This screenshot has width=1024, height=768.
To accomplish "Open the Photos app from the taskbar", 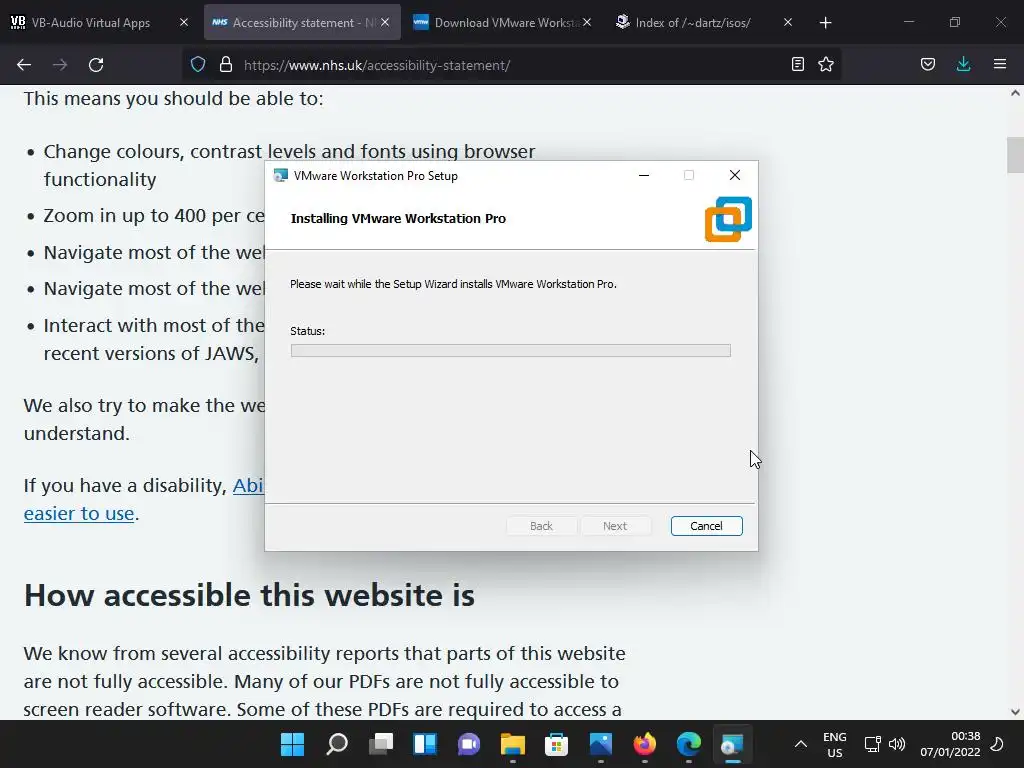I will 601,744.
